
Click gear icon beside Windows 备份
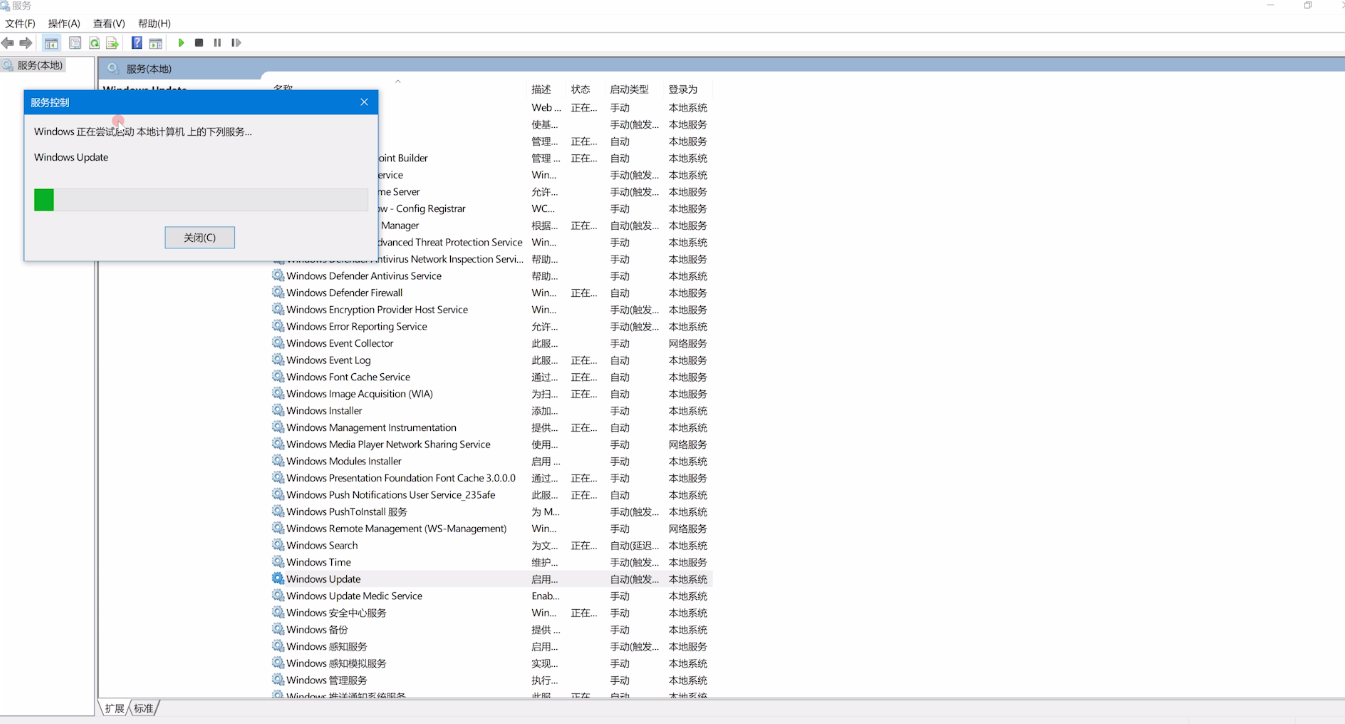(x=278, y=630)
